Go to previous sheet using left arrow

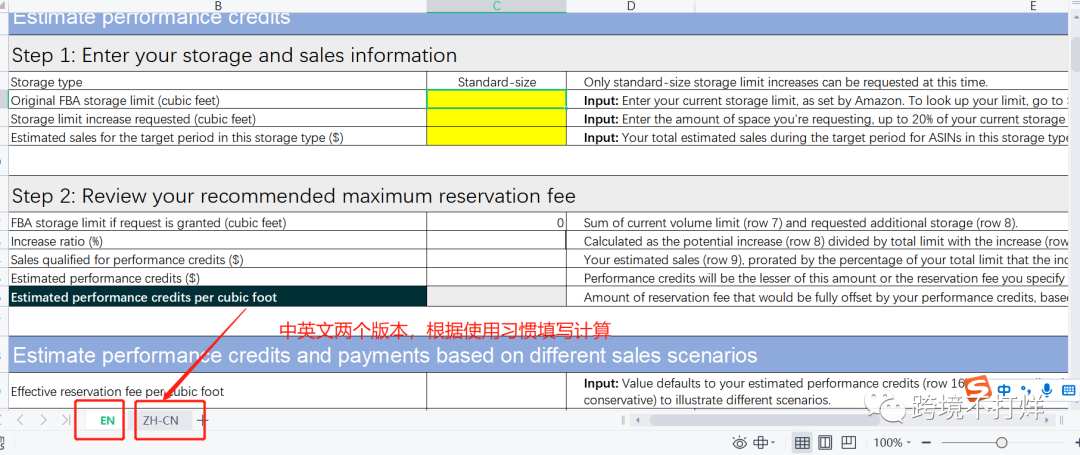click(20, 421)
